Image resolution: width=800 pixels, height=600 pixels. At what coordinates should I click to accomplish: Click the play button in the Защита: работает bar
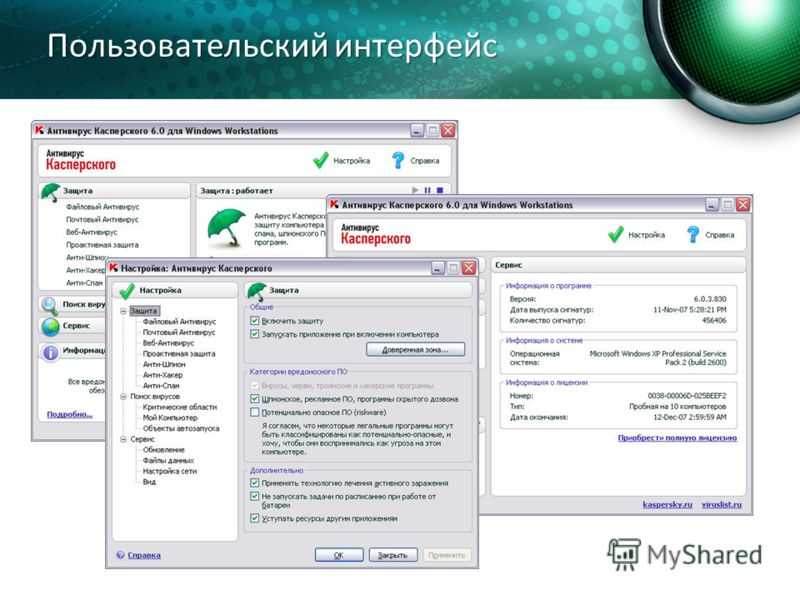pos(415,190)
